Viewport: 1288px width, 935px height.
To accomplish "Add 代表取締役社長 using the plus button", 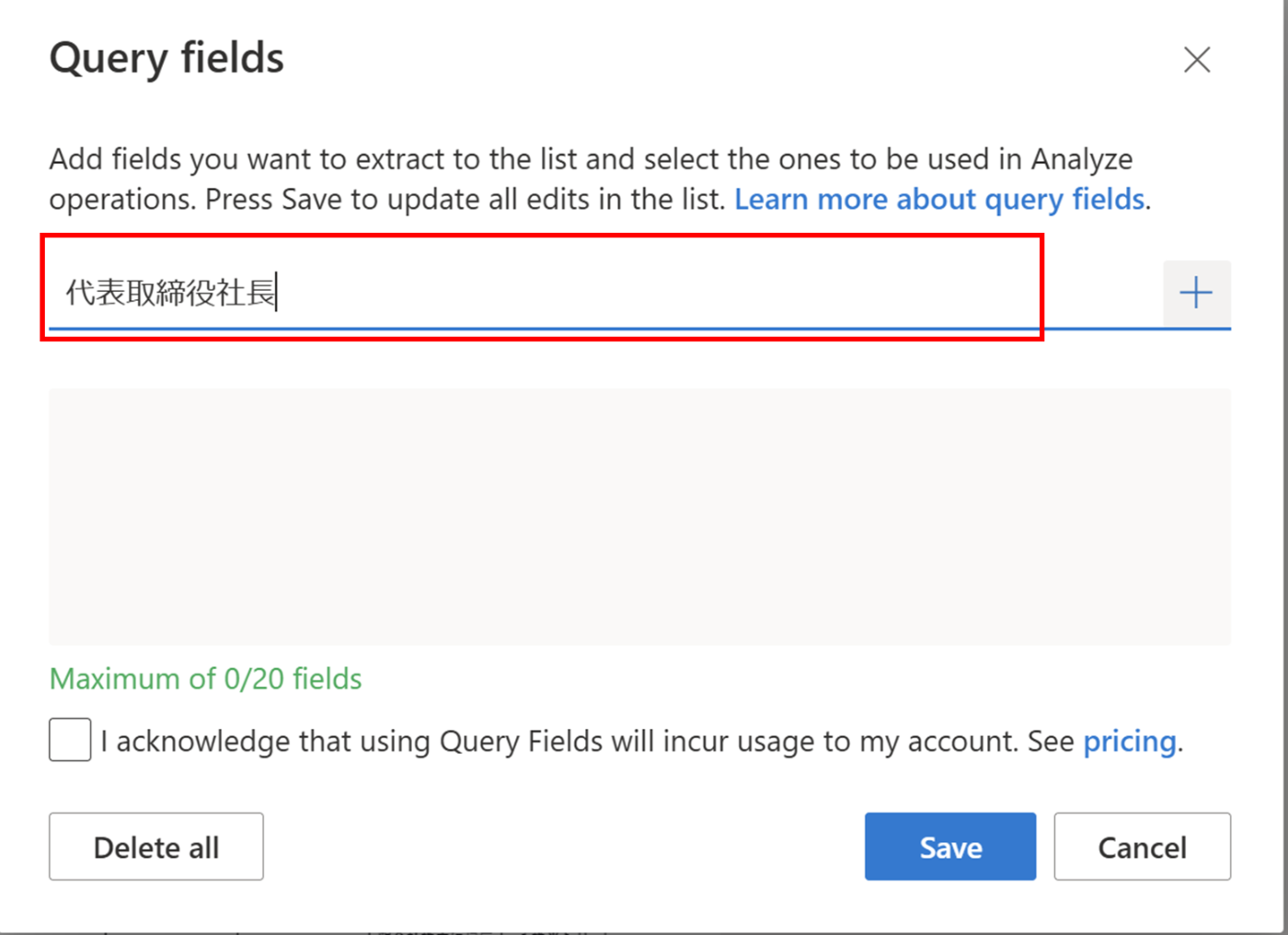I will pos(1196,294).
